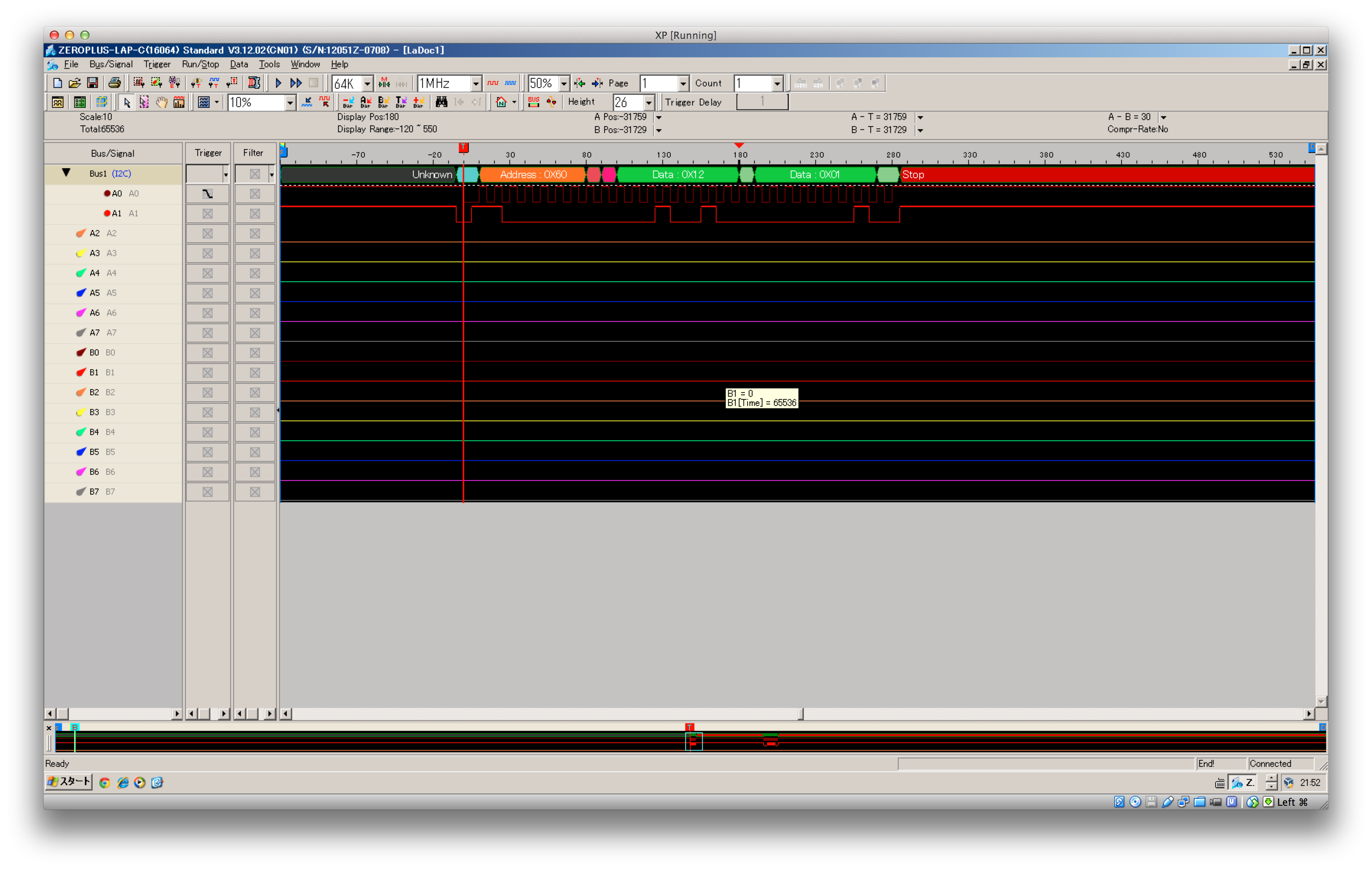The width and height of the screenshot is (1372, 870).
Task: Click the waveform horizontal scrollbar thumb
Action: [800, 714]
